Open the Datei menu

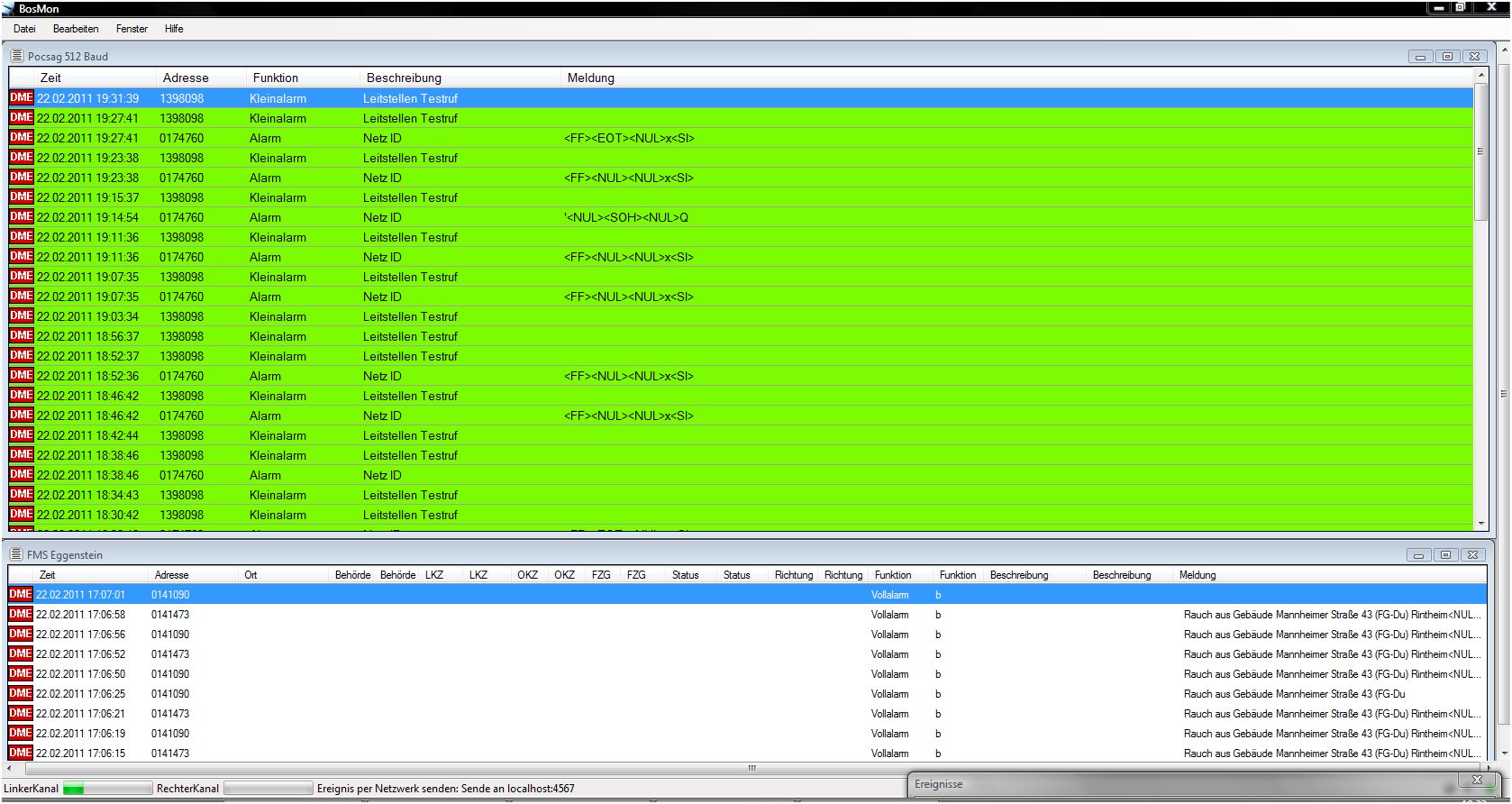[x=24, y=29]
